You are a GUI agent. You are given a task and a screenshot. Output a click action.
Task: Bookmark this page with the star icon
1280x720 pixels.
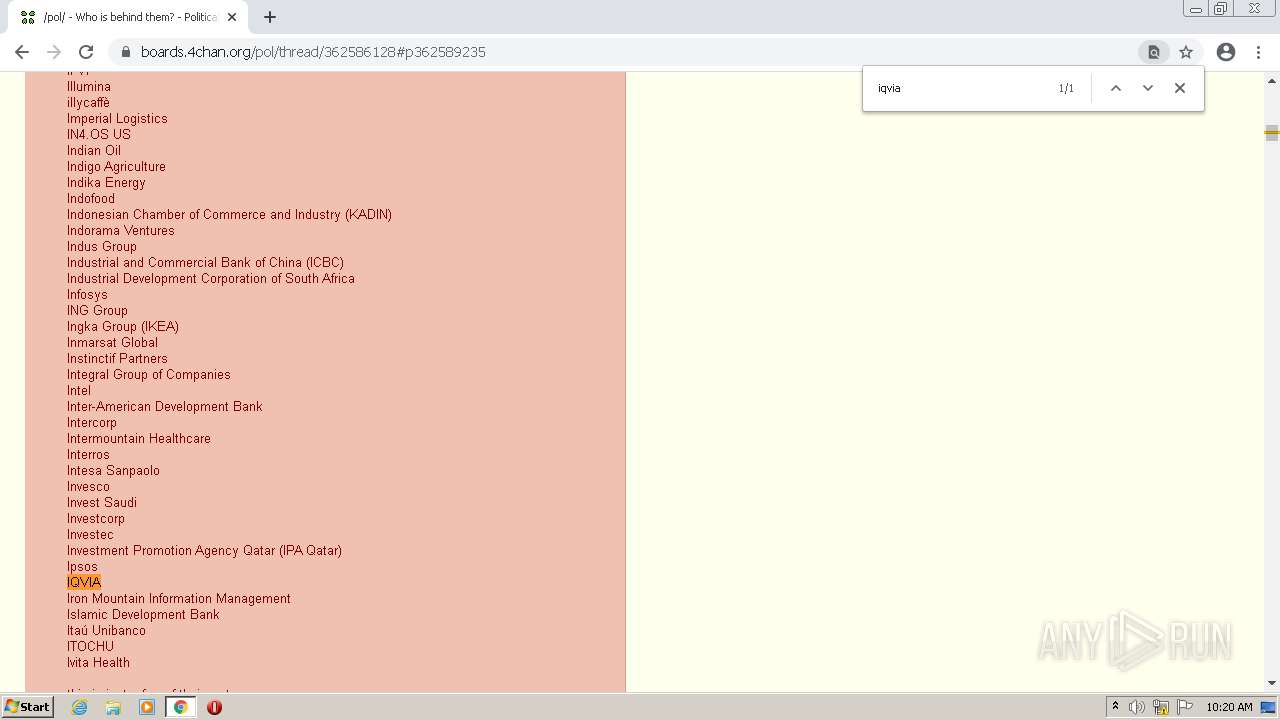(1186, 52)
